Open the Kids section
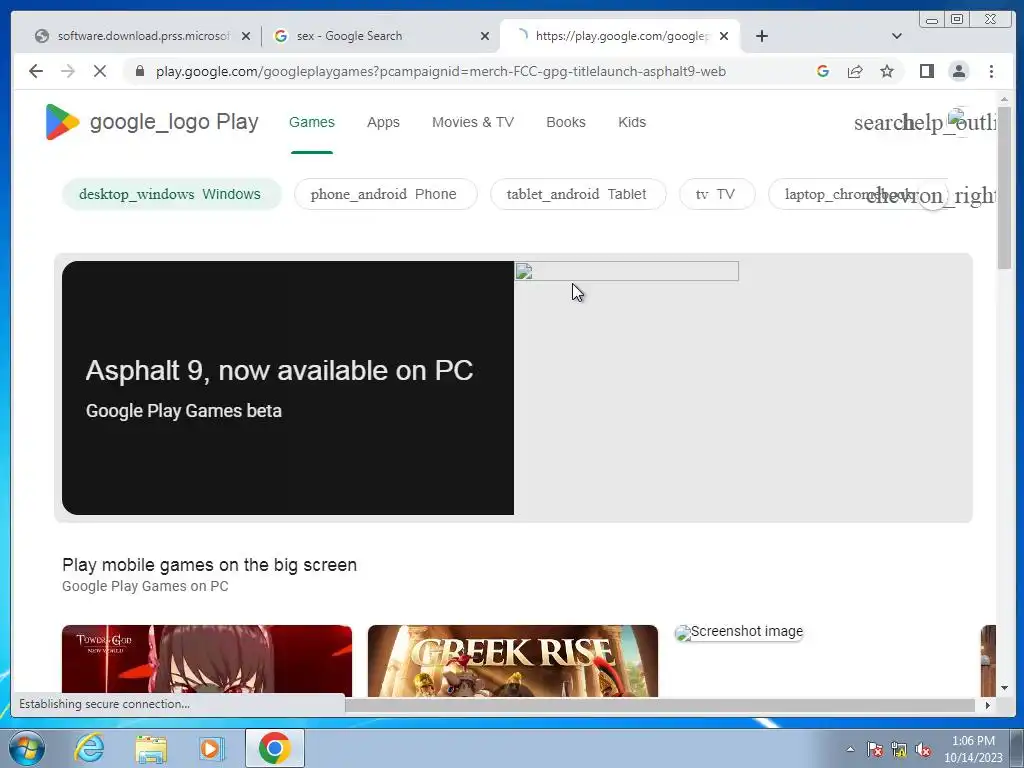The width and height of the screenshot is (1024, 768). [x=632, y=122]
